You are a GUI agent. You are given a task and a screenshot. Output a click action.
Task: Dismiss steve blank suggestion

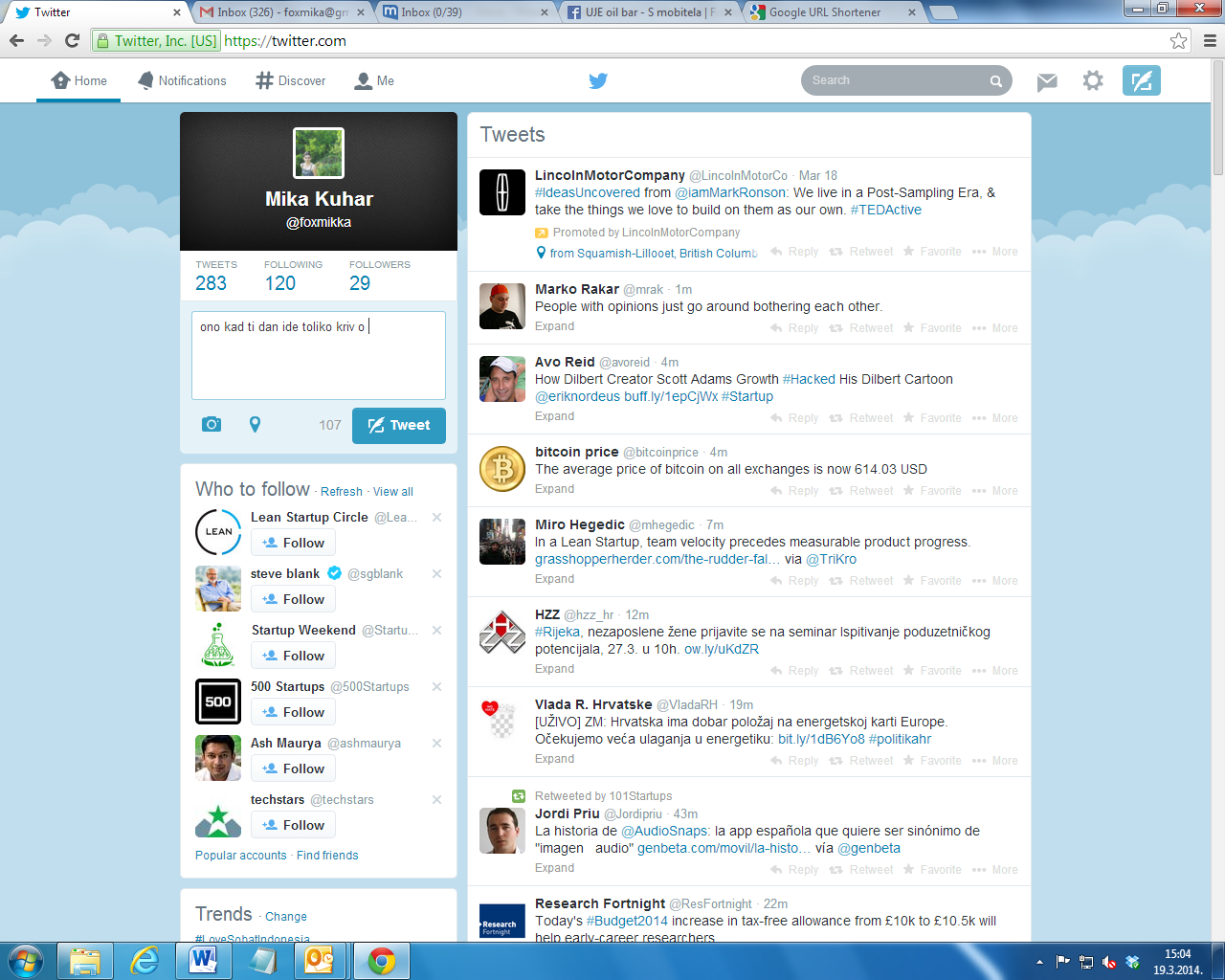click(x=436, y=573)
